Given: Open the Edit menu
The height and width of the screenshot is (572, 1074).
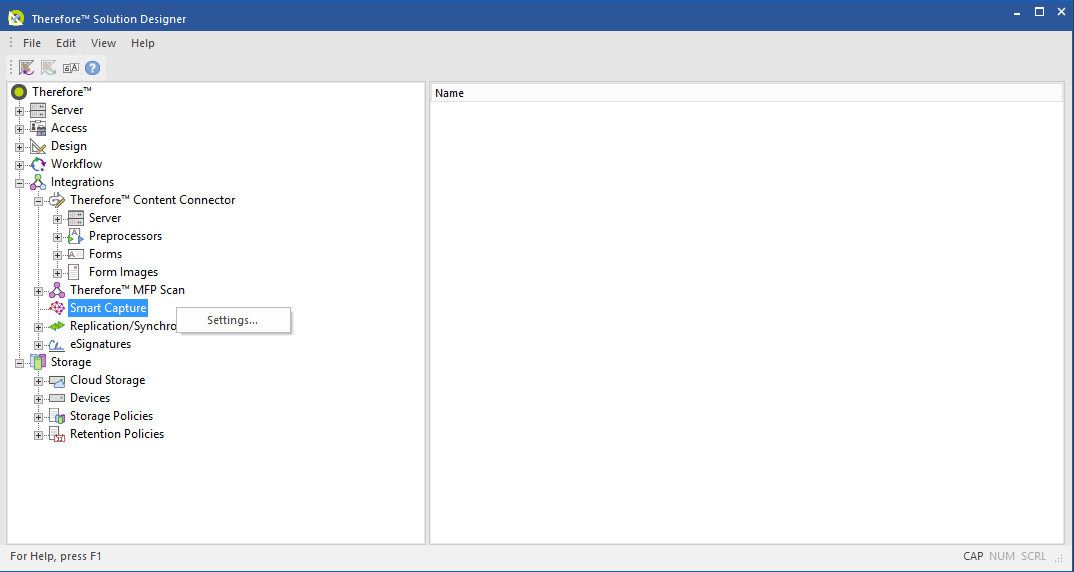Looking at the screenshot, I should [66, 43].
